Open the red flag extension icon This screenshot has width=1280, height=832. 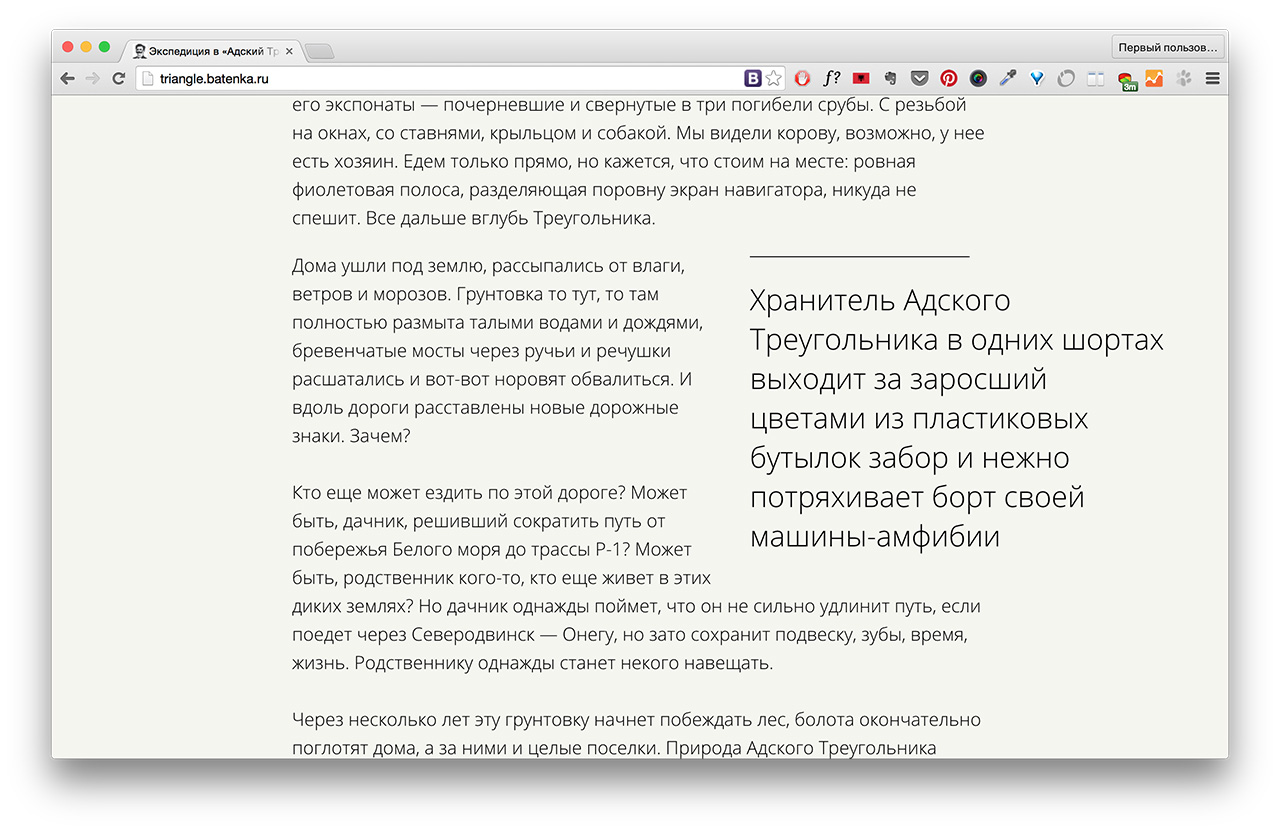tap(861, 78)
